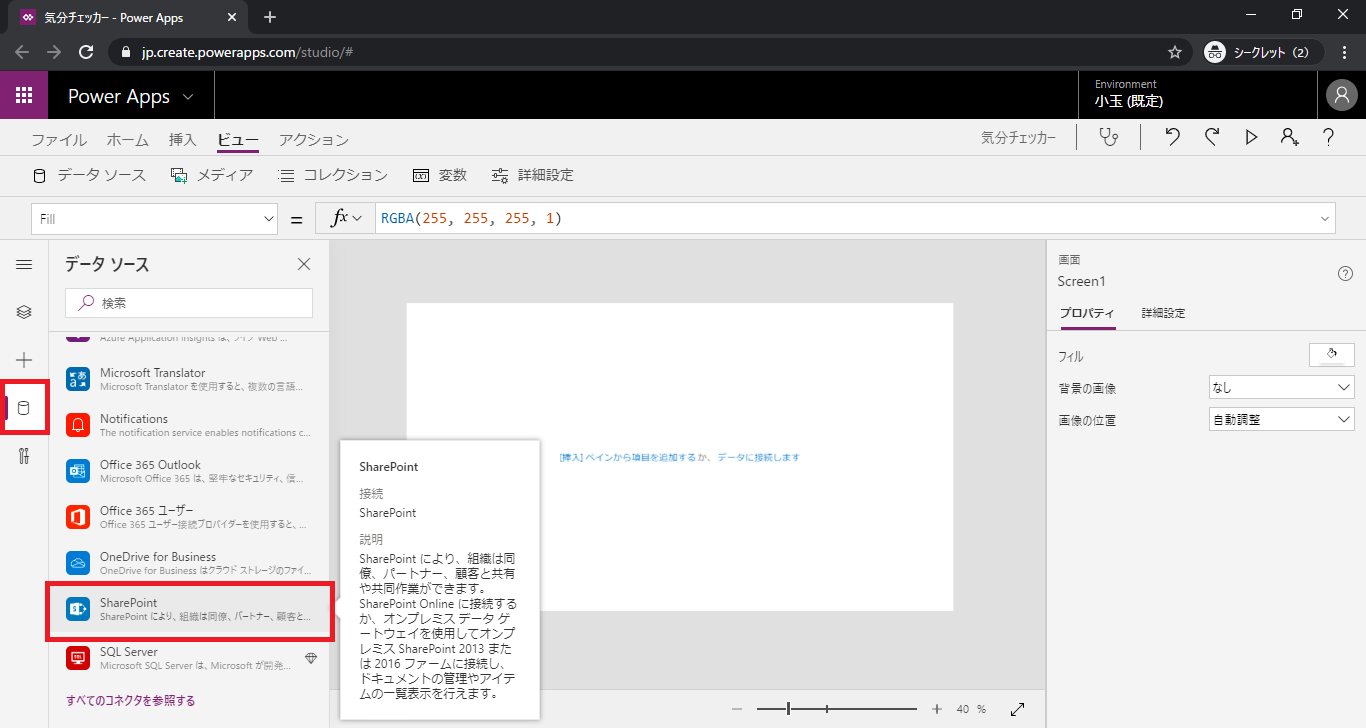Select the Data sources cylinder icon in sidebar

point(25,408)
